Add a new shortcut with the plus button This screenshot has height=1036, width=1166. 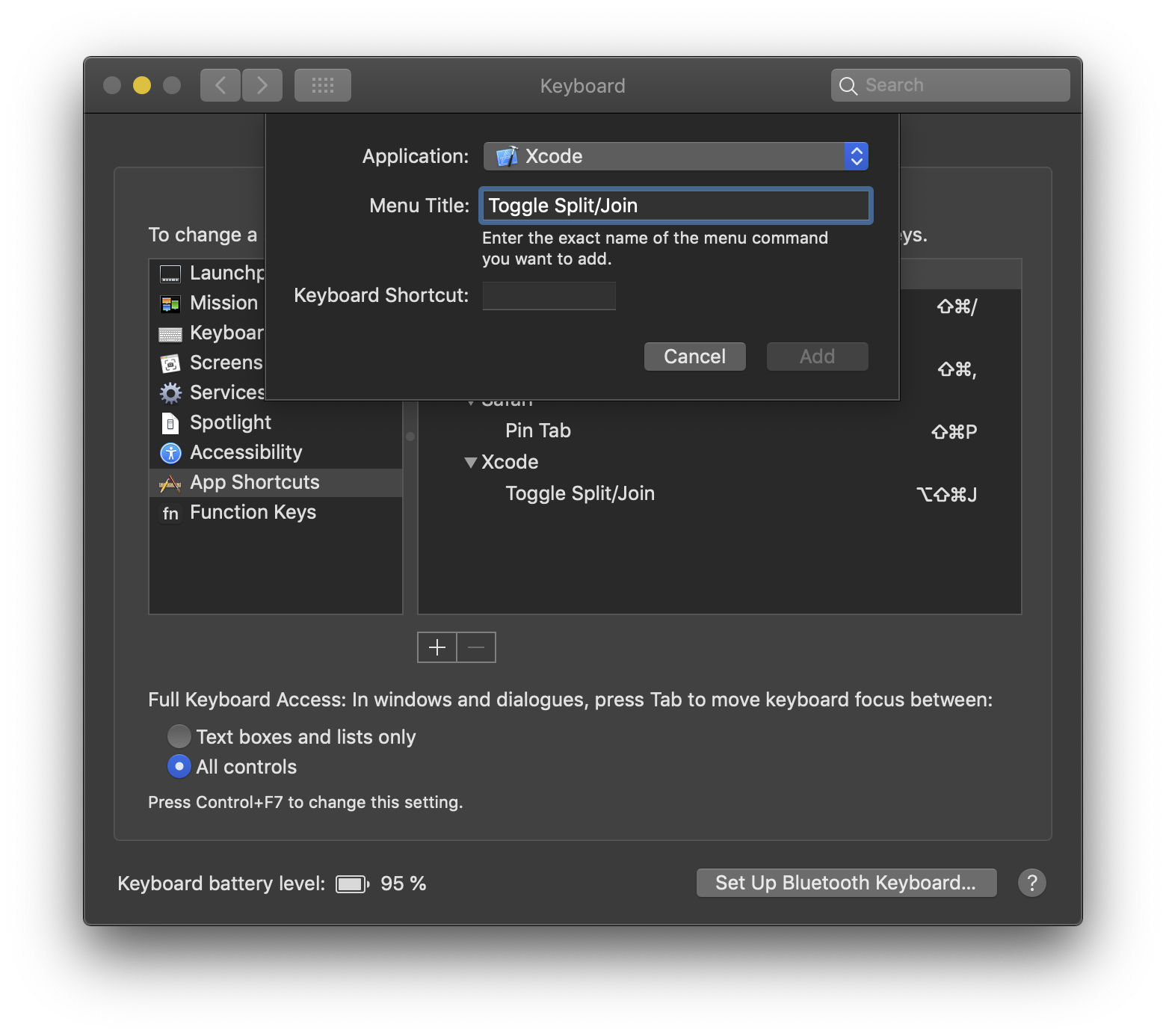pyautogui.click(x=437, y=647)
